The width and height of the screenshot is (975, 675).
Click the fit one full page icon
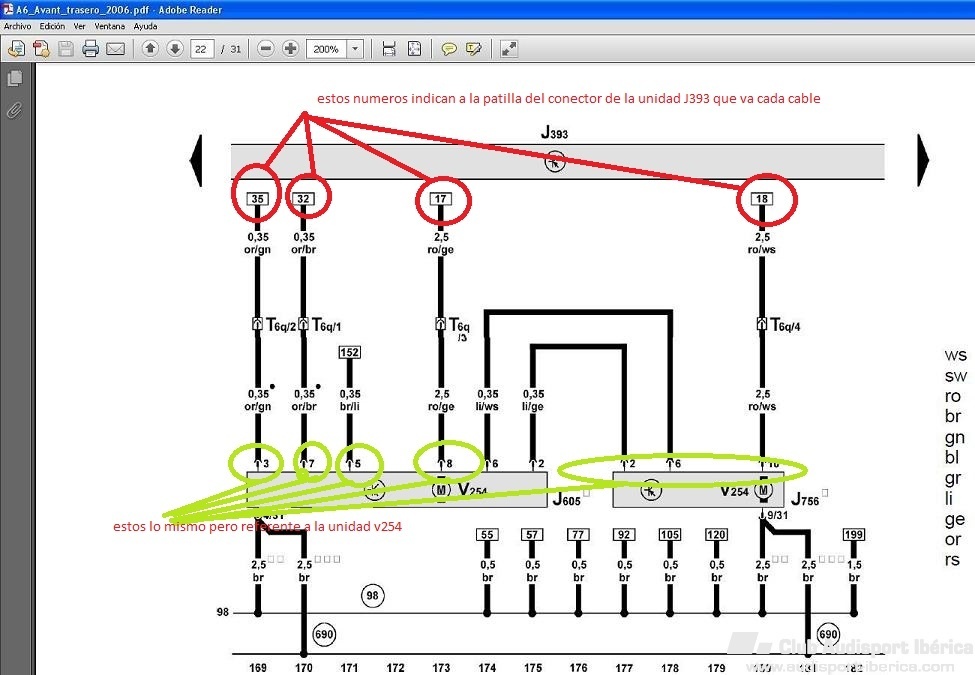(414, 48)
